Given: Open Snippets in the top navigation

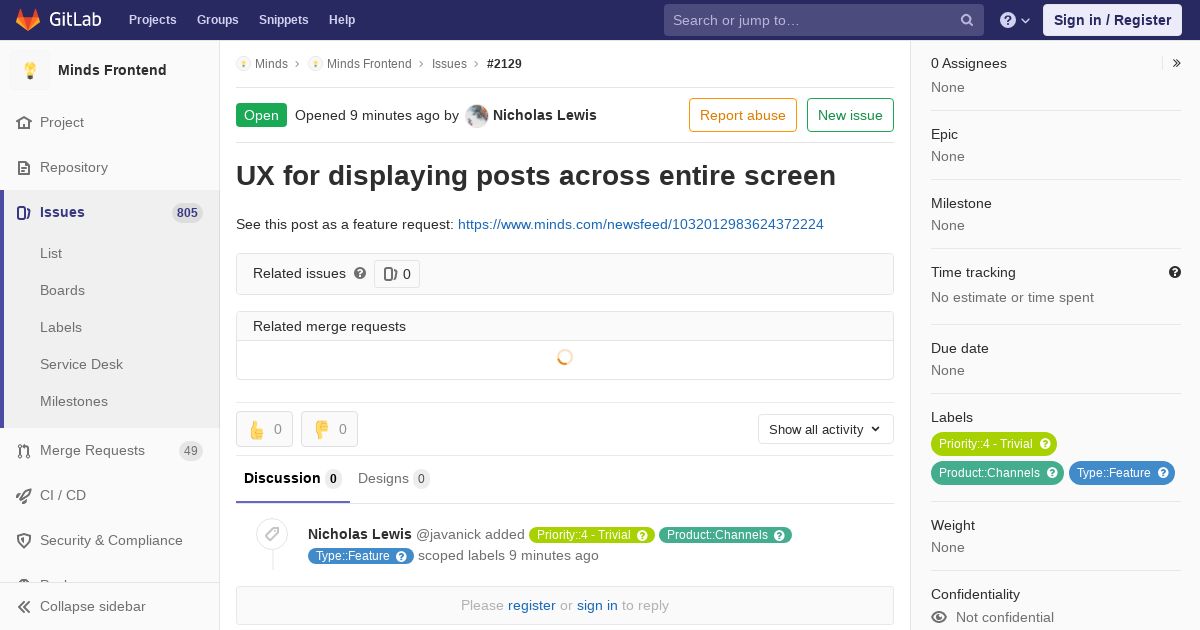Looking at the screenshot, I should pos(283,20).
